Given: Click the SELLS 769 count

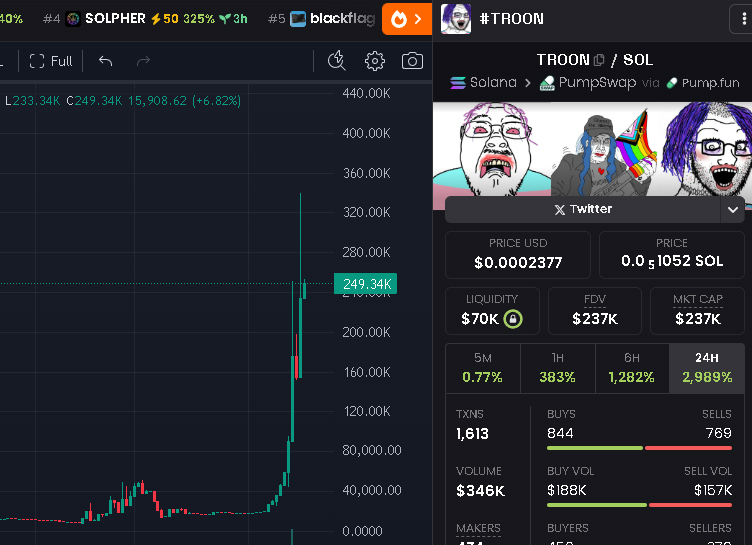Looking at the screenshot, I should 718,433.
